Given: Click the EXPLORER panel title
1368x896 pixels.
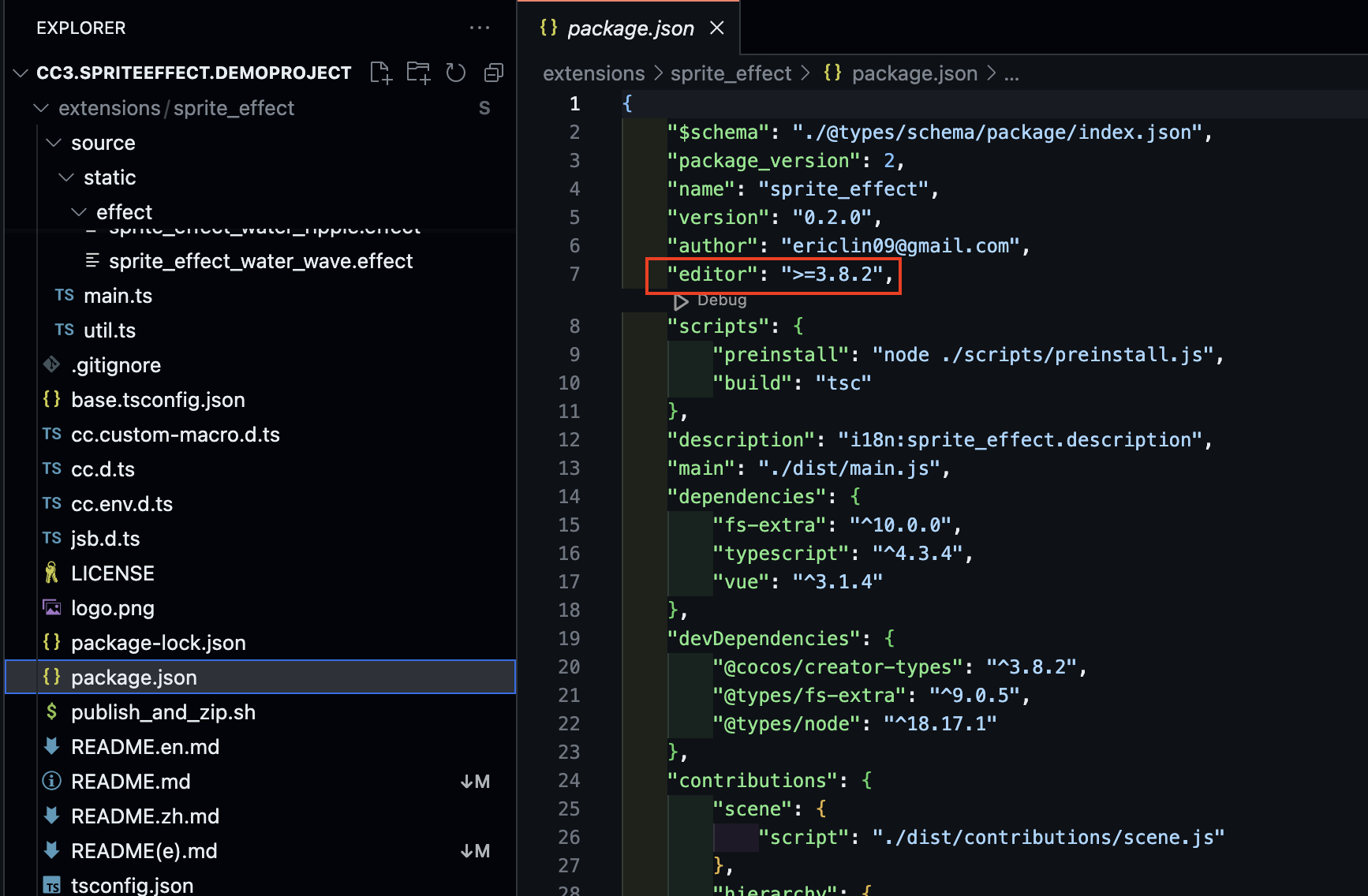Looking at the screenshot, I should pos(81,28).
